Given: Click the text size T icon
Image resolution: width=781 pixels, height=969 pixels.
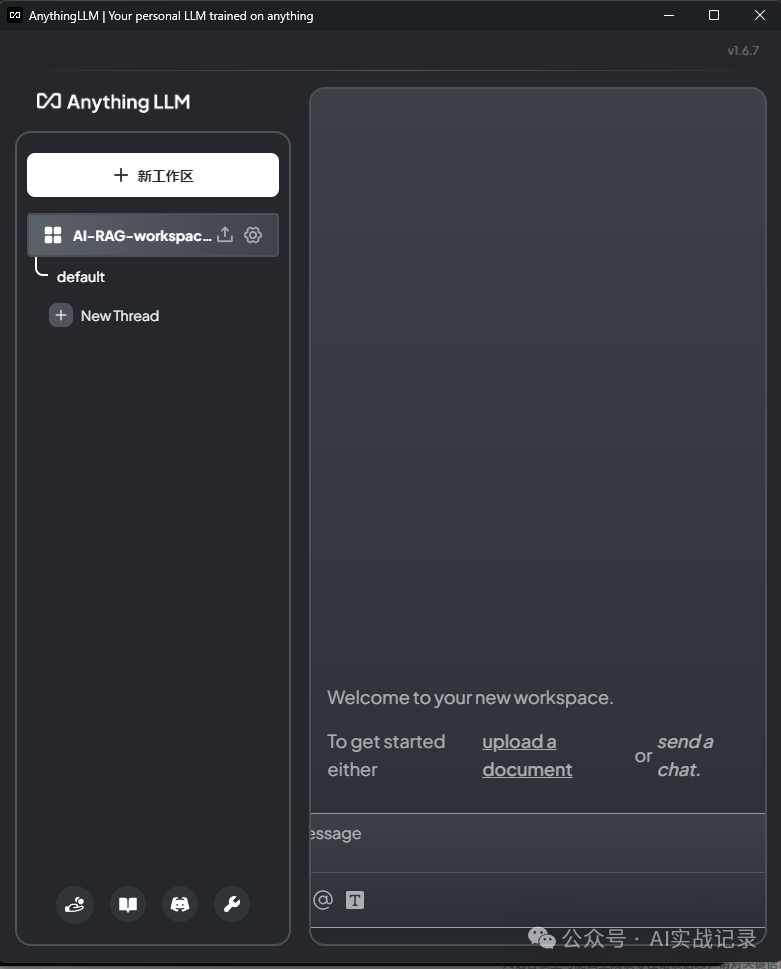Looking at the screenshot, I should click(x=355, y=900).
